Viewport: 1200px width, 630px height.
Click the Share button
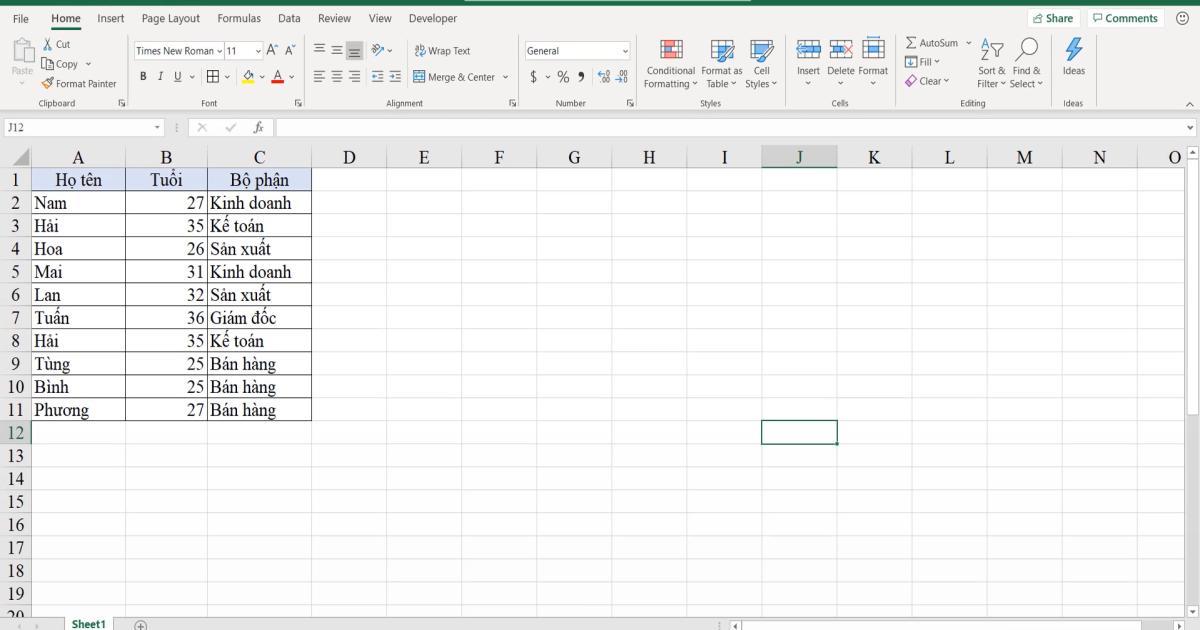pos(1054,17)
